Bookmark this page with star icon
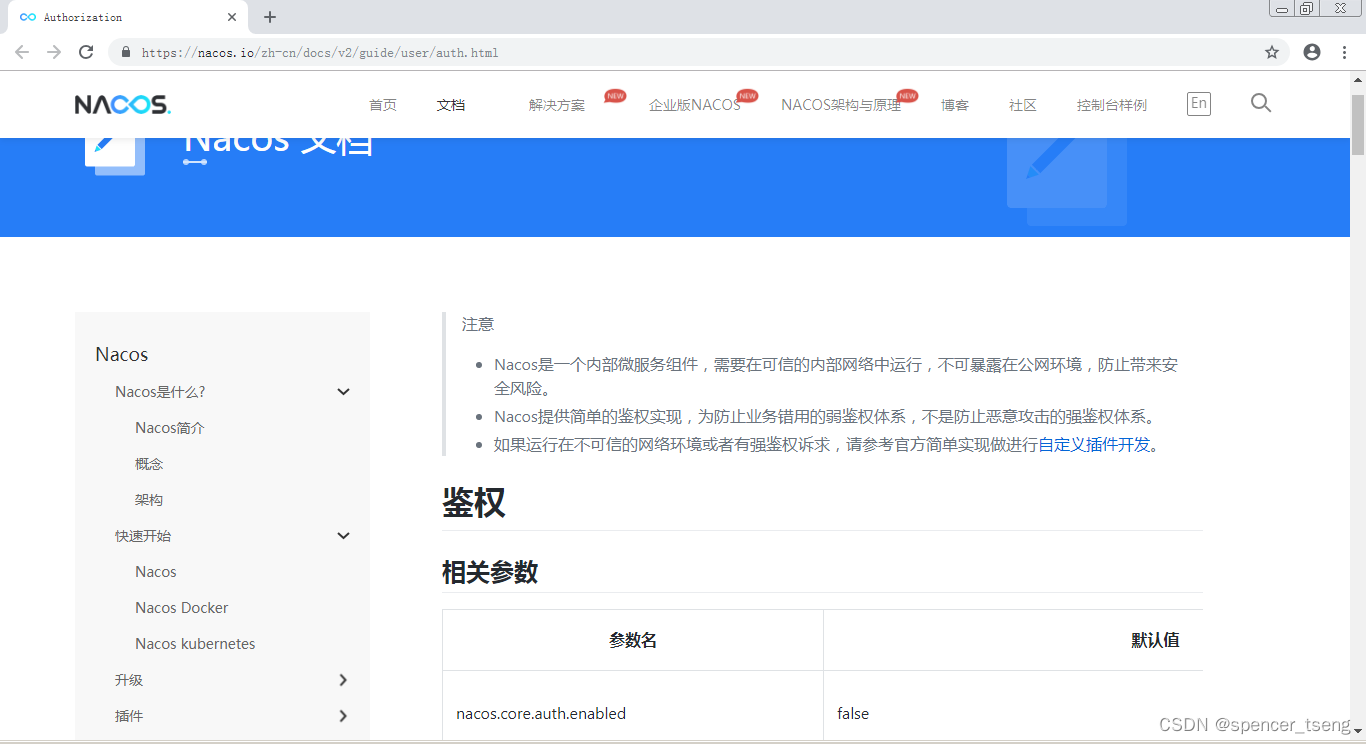The height and width of the screenshot is (744, 1366). tap(1272, 52)
